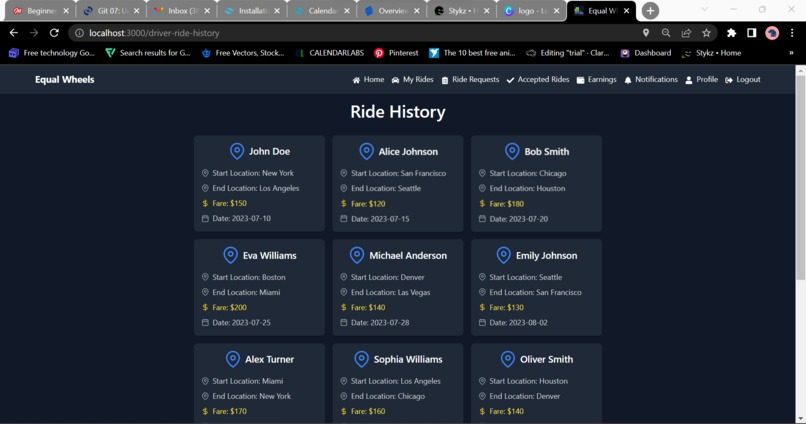
Task: Switch to the Overview tab
Action: [392, 11]
